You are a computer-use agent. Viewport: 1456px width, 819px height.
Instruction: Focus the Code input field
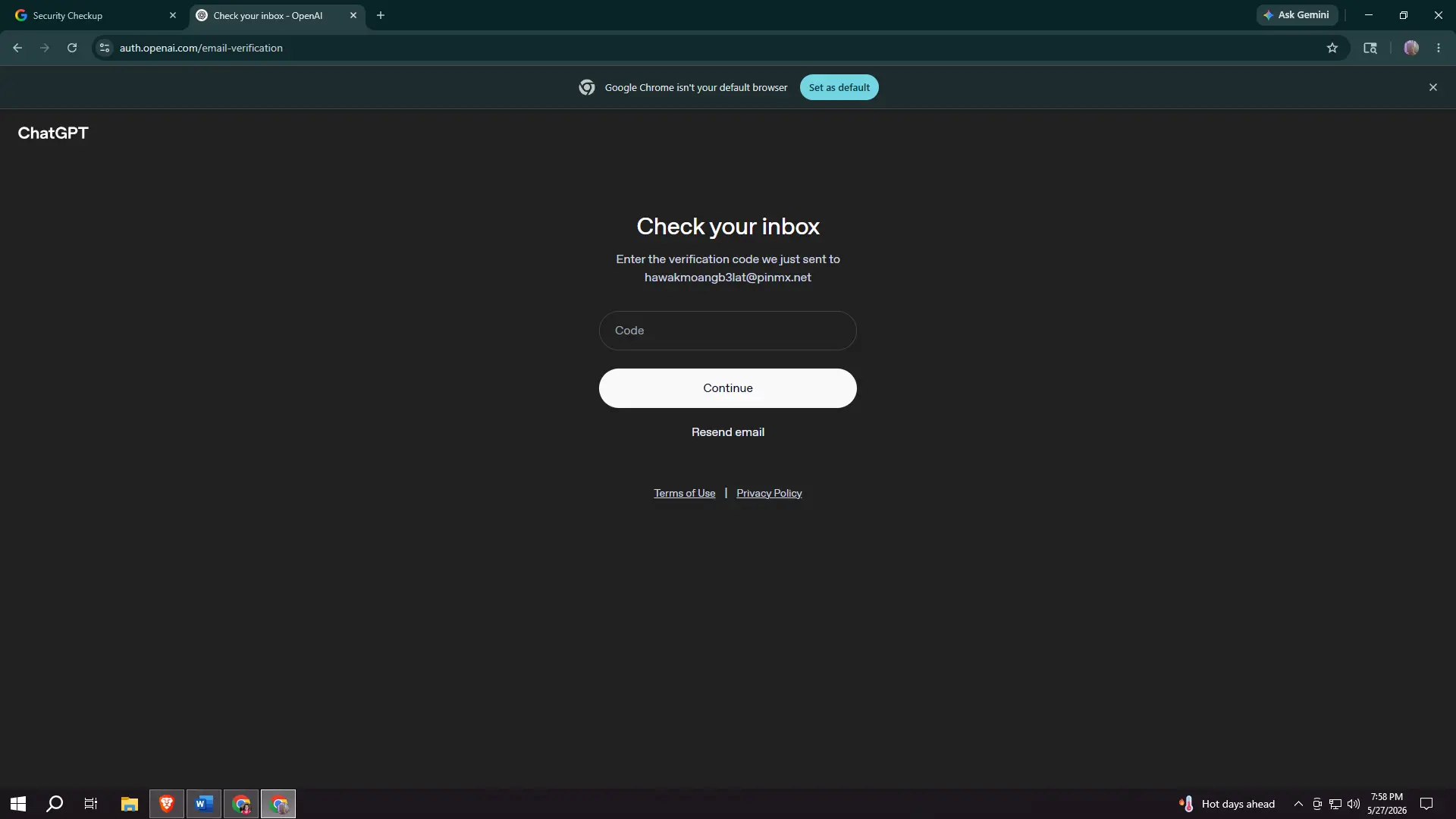[x=728, y=331]
